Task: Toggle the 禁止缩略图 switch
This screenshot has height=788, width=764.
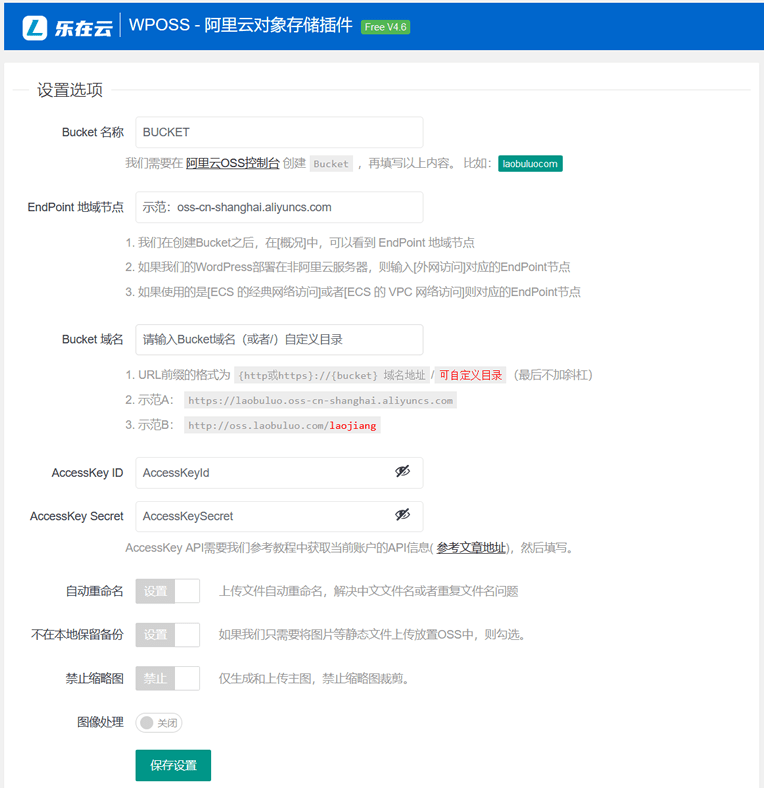Action: [167, 678]
